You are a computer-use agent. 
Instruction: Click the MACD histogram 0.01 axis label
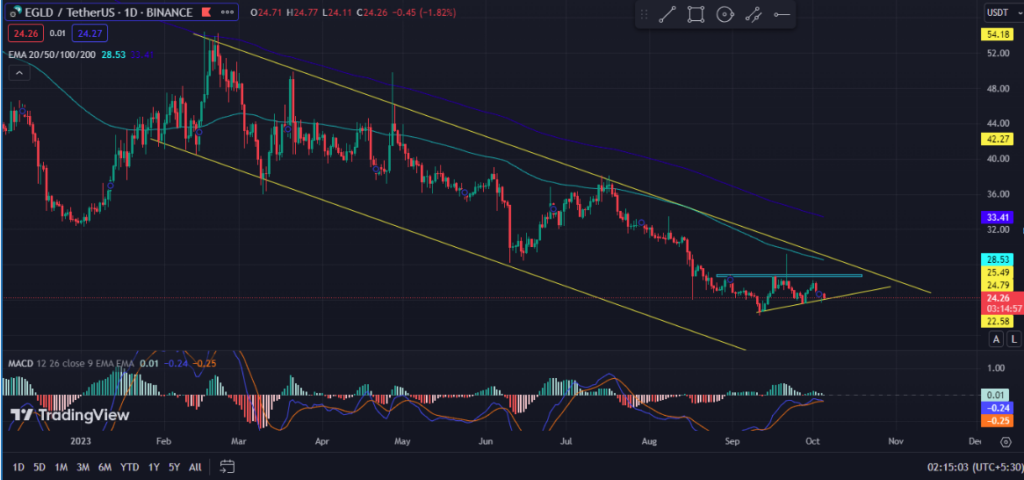coord(995,394)
